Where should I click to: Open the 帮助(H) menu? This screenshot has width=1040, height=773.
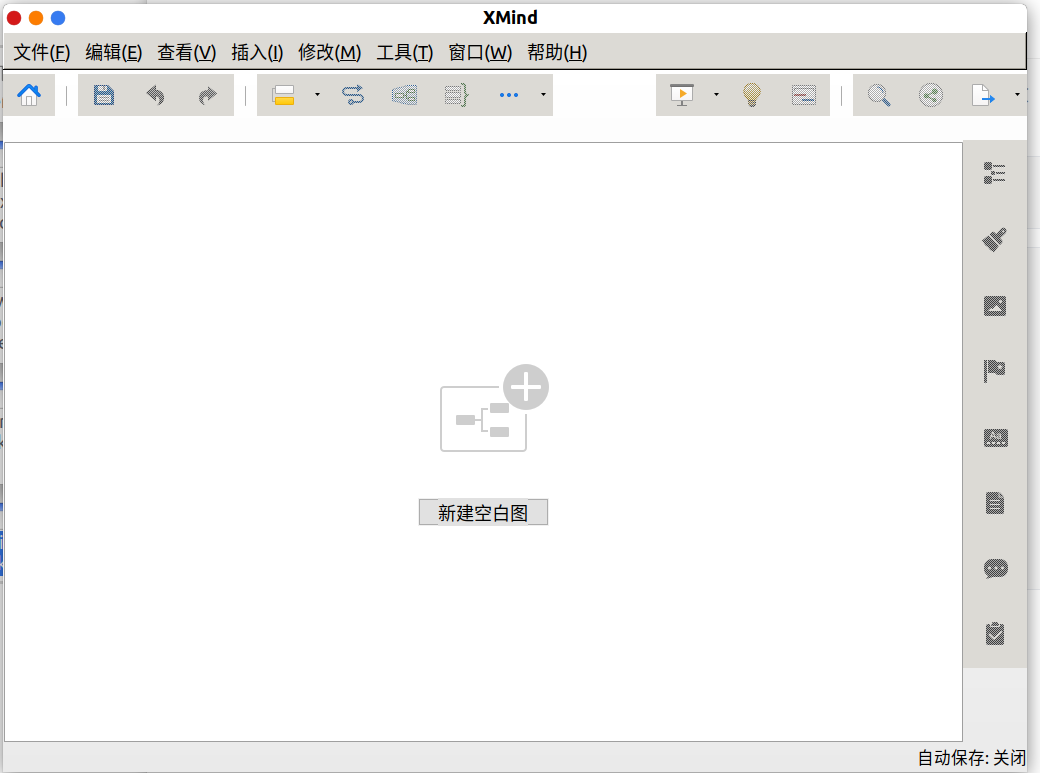(557, 52)
